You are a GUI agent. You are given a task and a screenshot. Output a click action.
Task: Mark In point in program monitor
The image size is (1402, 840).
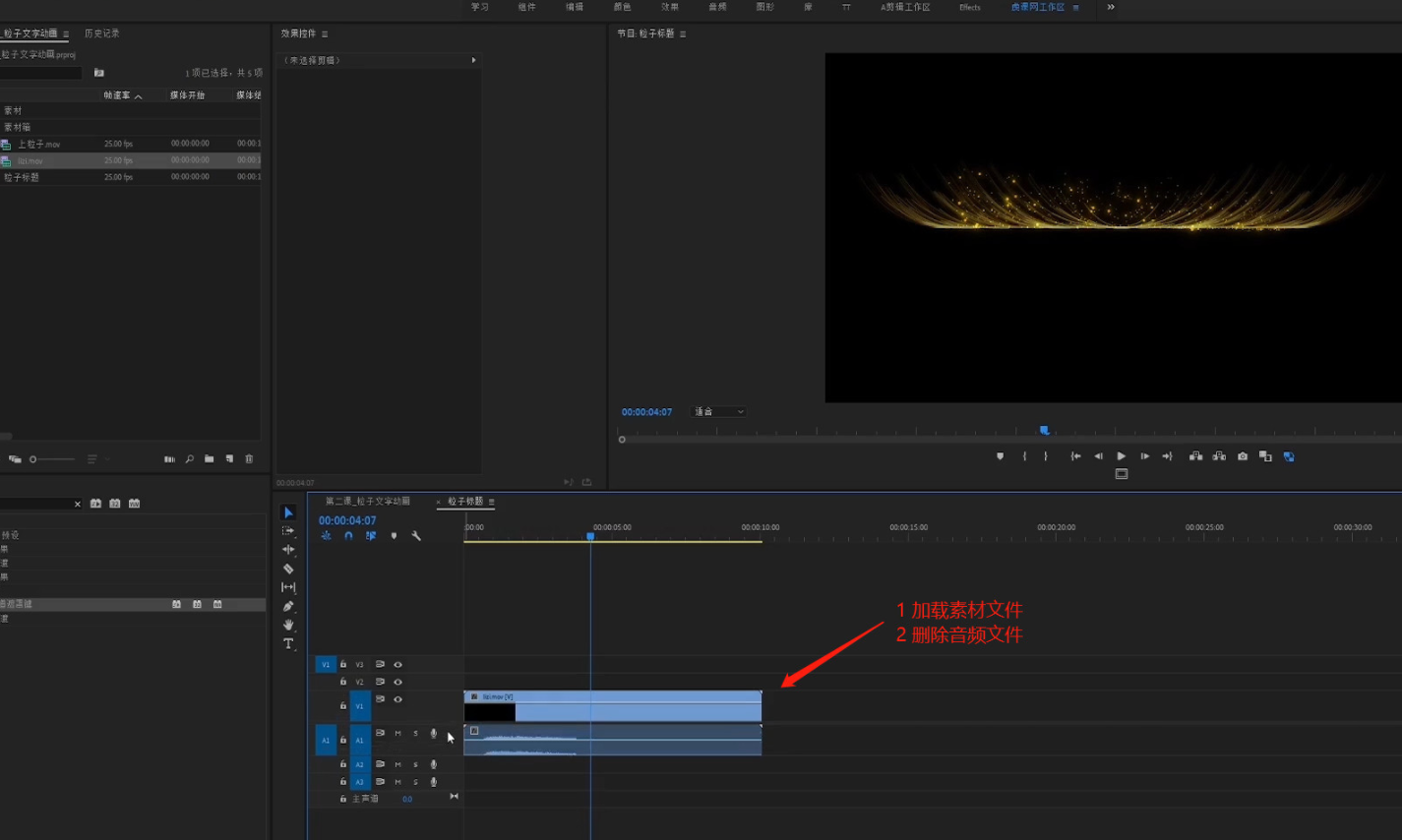pos(1024,456)
